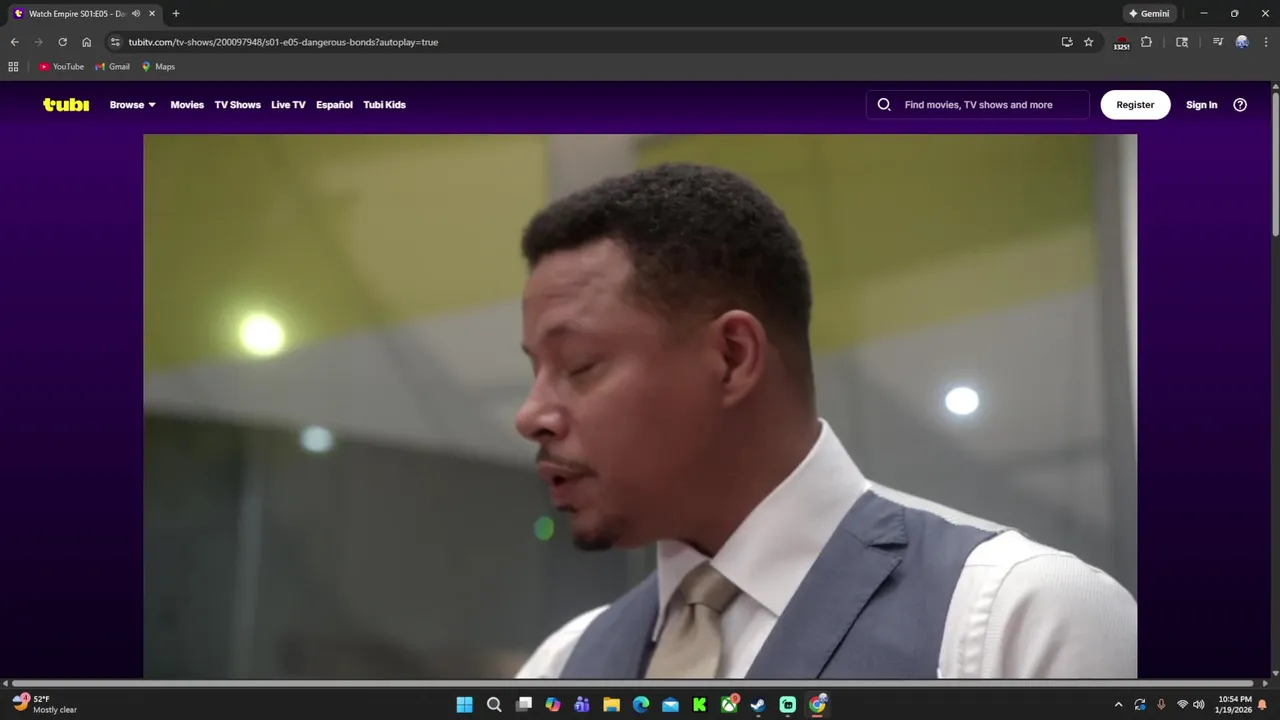This screenshot has height=720, width=1280.
Task: Open the apps grid in bookmarks bar
Action: coord(13,67)
